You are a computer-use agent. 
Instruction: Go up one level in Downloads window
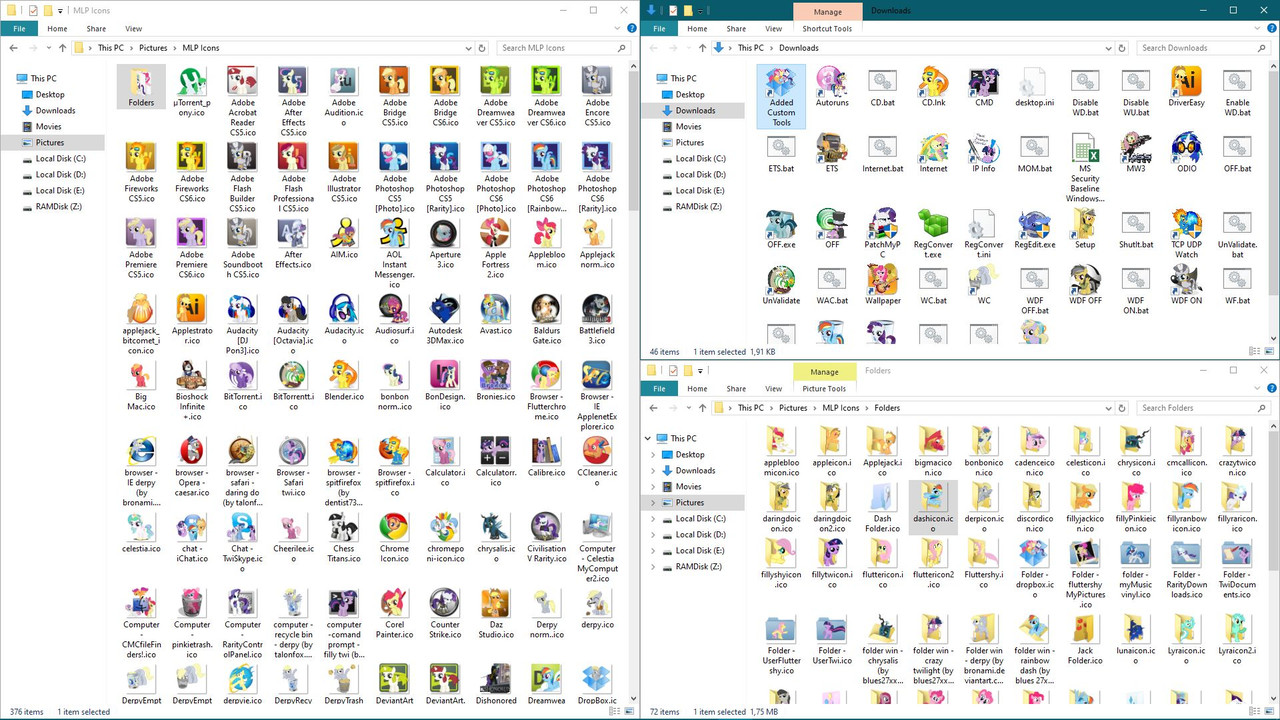coord(702,48)
